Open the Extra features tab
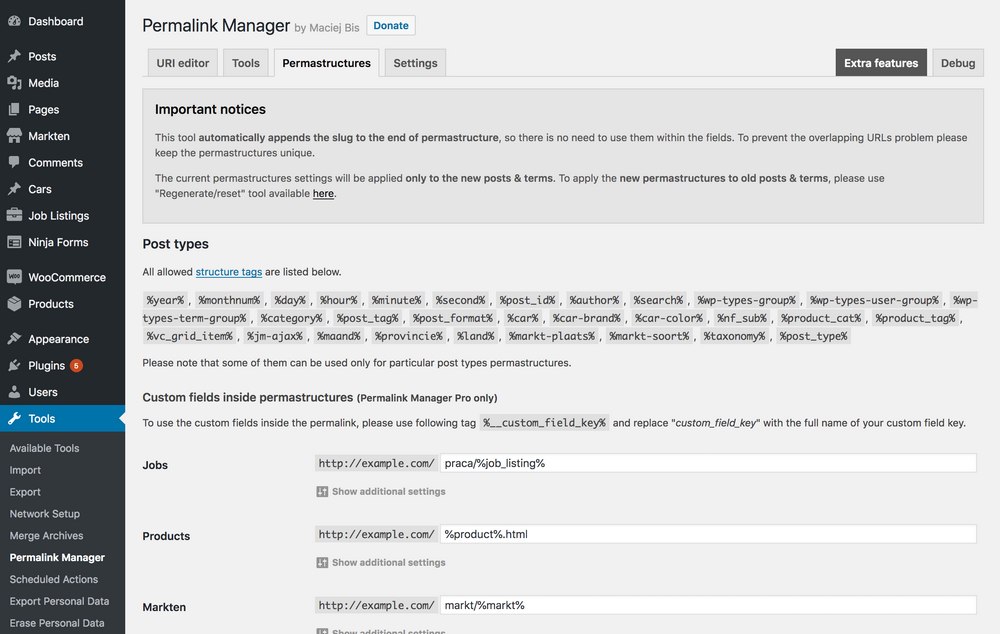Screen dimensions: 1000x634 [881, 63]
